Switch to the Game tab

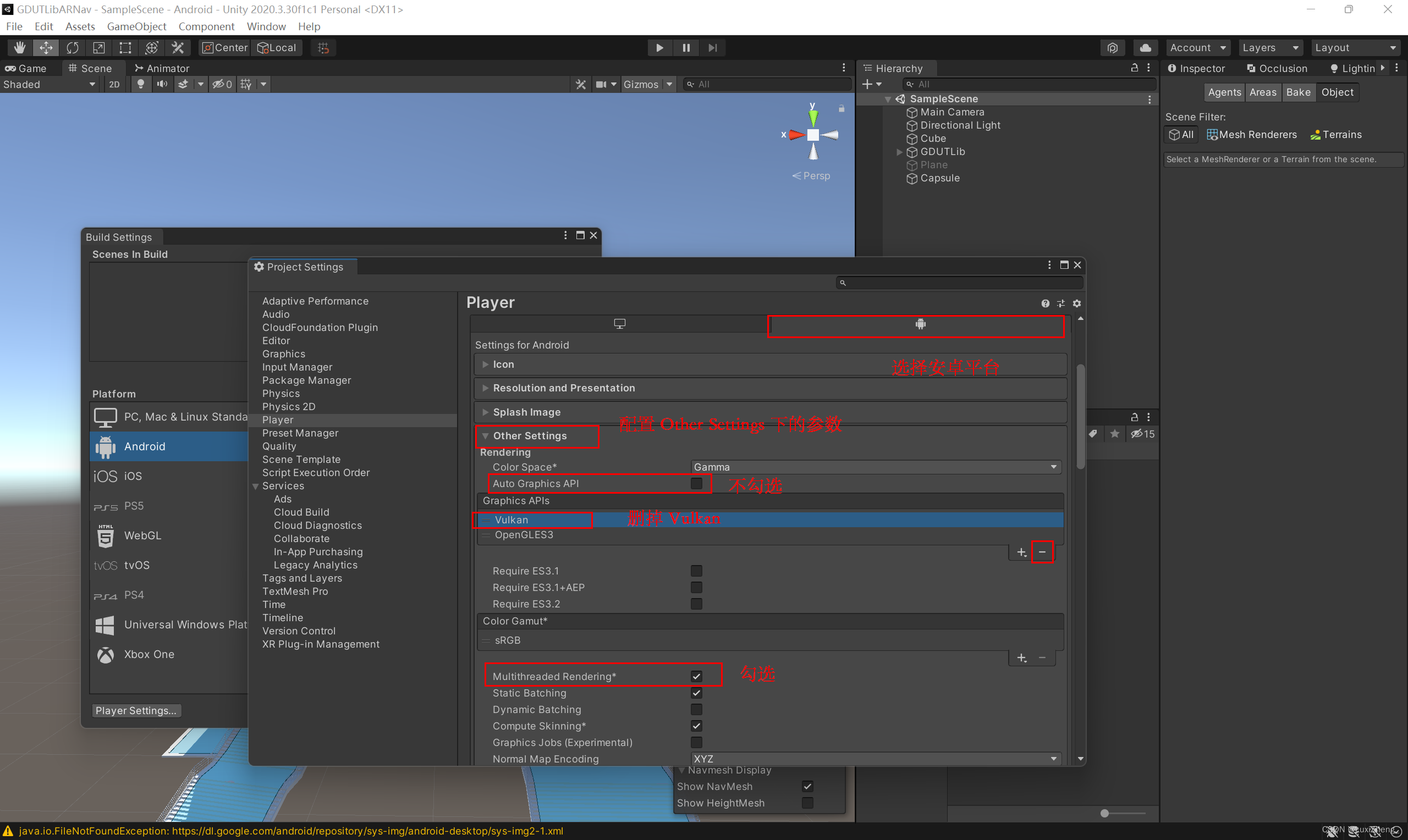pos(26,69)
